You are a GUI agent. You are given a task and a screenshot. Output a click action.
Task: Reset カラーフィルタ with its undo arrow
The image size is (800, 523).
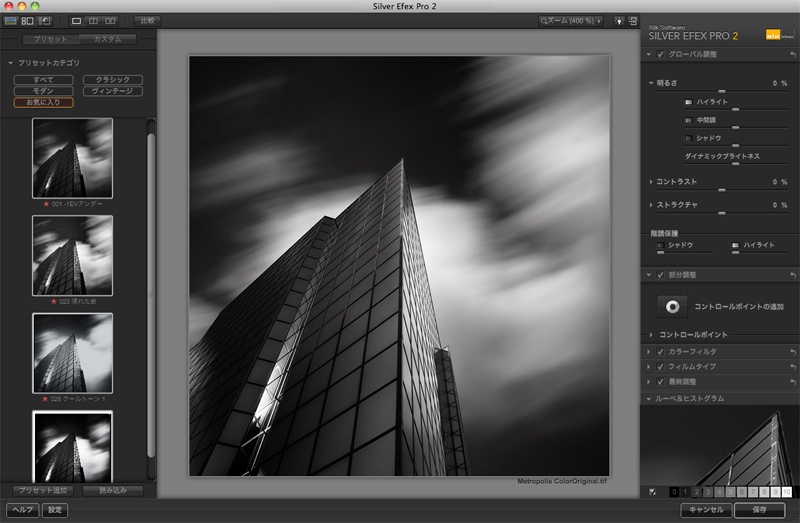click(793, 352)
